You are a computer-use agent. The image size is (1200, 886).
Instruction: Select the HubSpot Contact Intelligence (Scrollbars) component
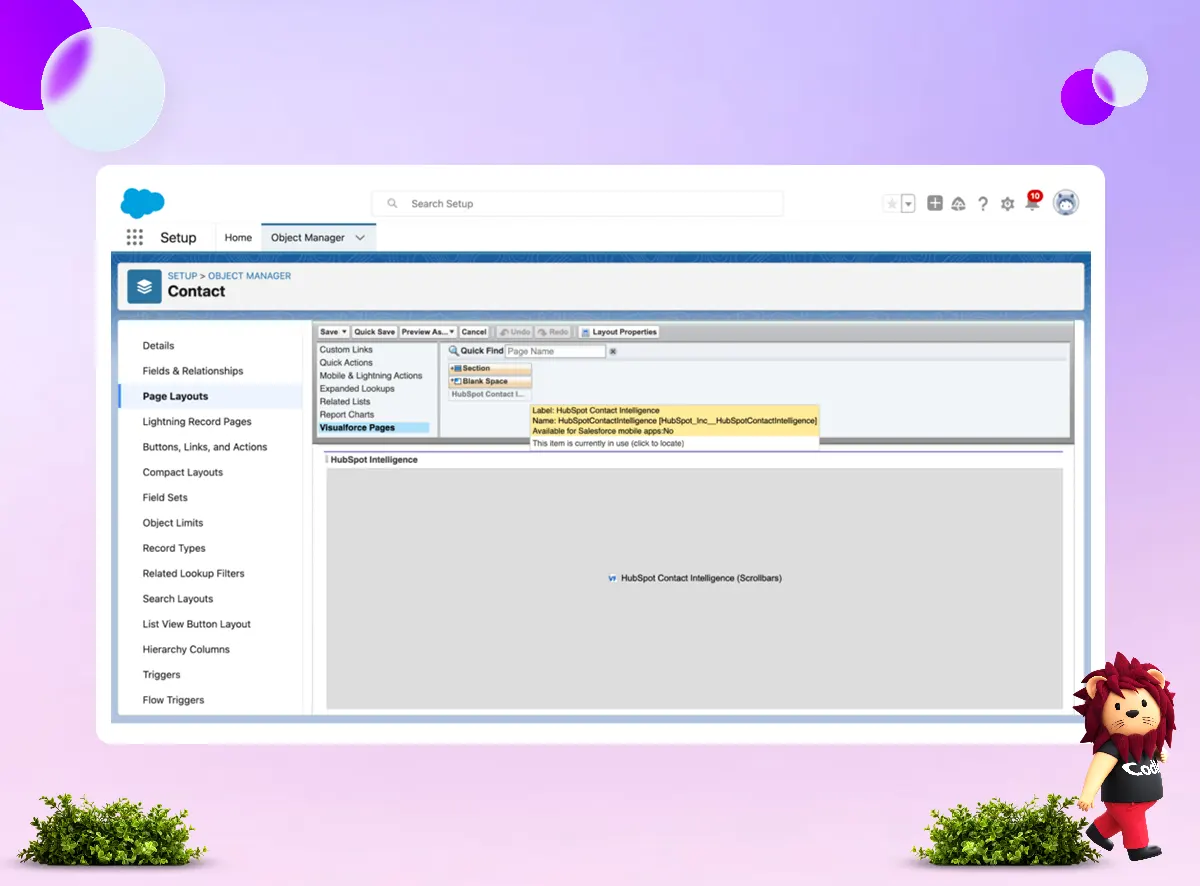(x=694, y=578)
